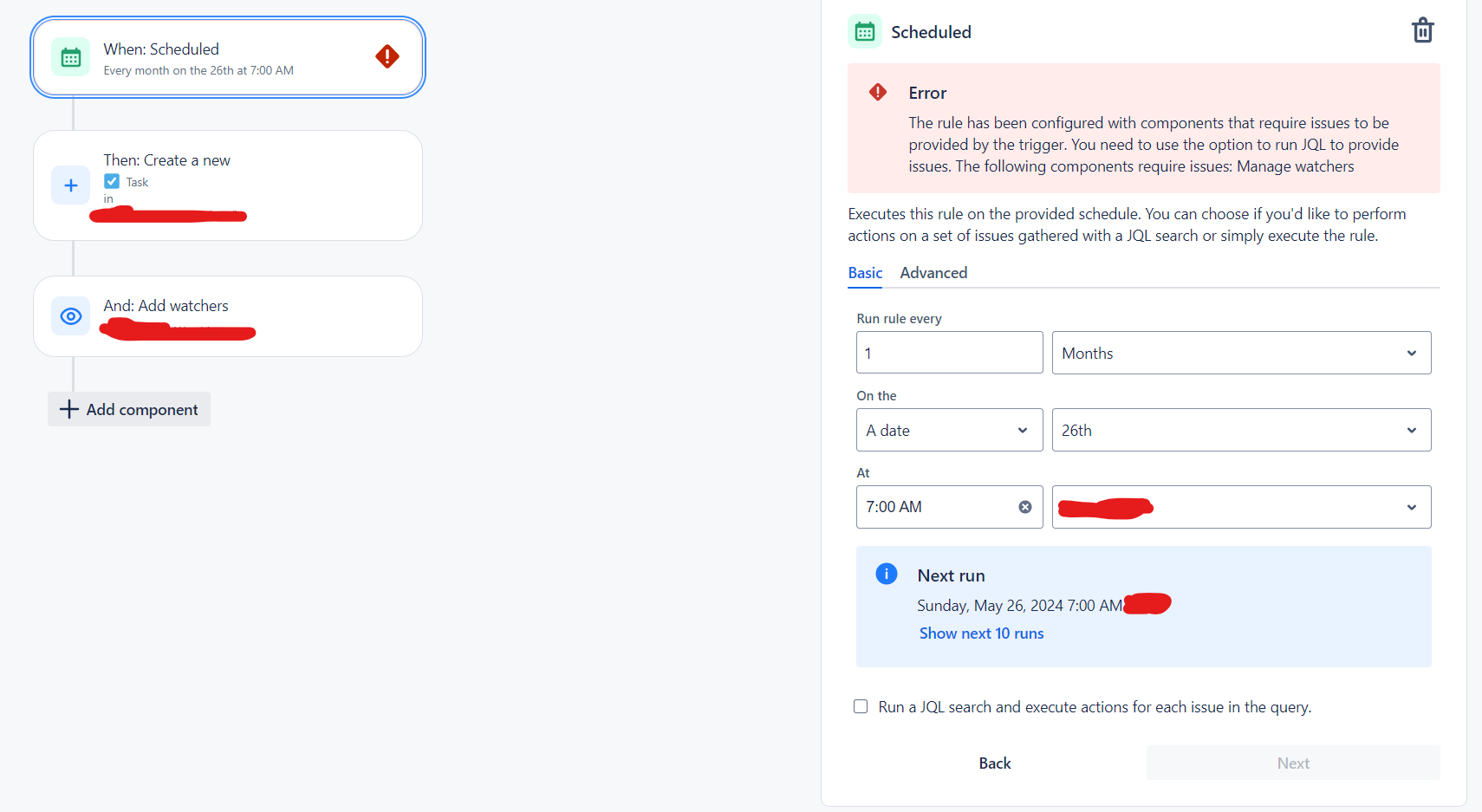Viewport: 1482px width, 812px height.
Task: Open the 26th day dropdown
Action: click(x=1241, y=430)
